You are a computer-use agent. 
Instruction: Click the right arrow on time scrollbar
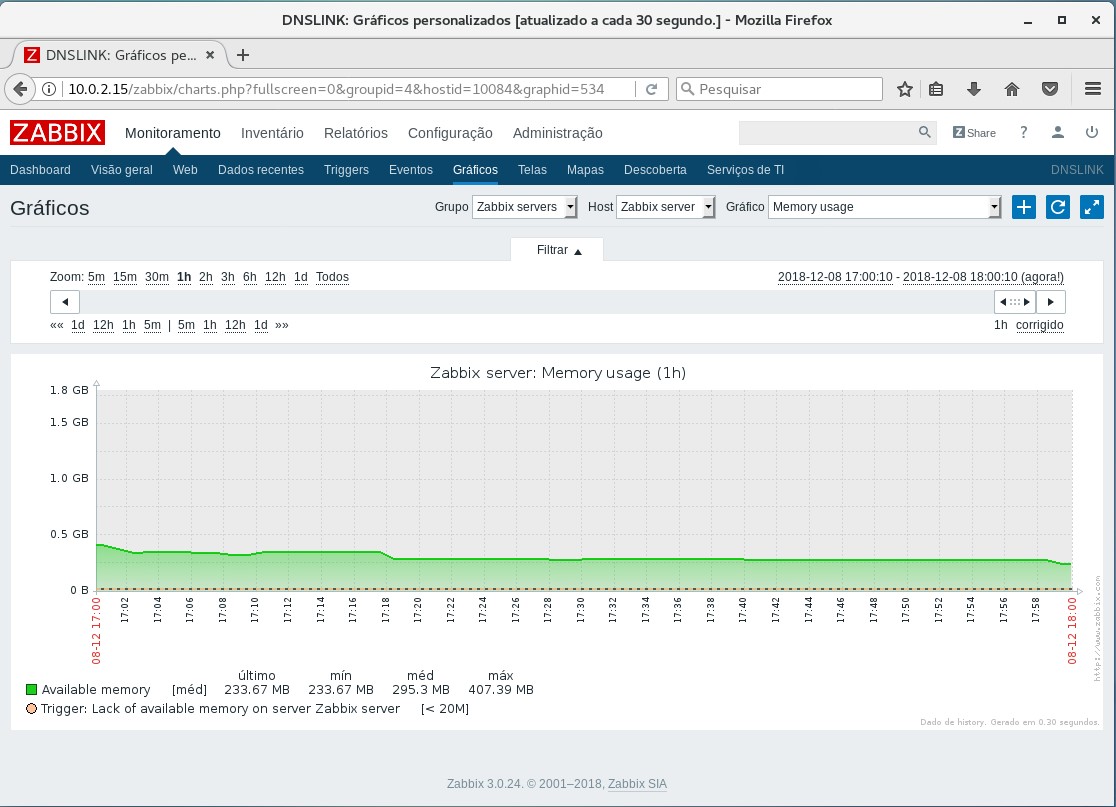pos(1051,302)
